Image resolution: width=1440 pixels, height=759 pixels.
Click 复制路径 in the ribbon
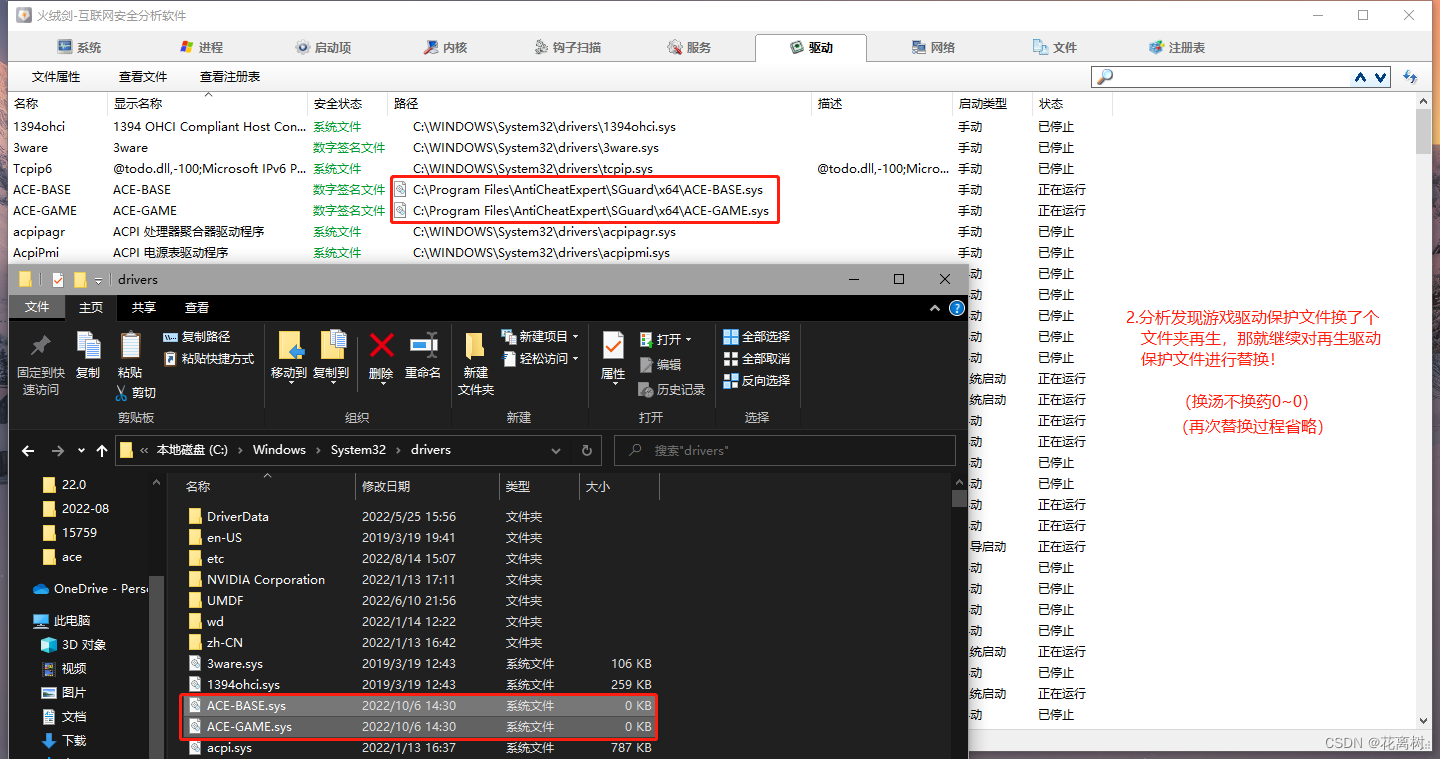pos(196,337)
